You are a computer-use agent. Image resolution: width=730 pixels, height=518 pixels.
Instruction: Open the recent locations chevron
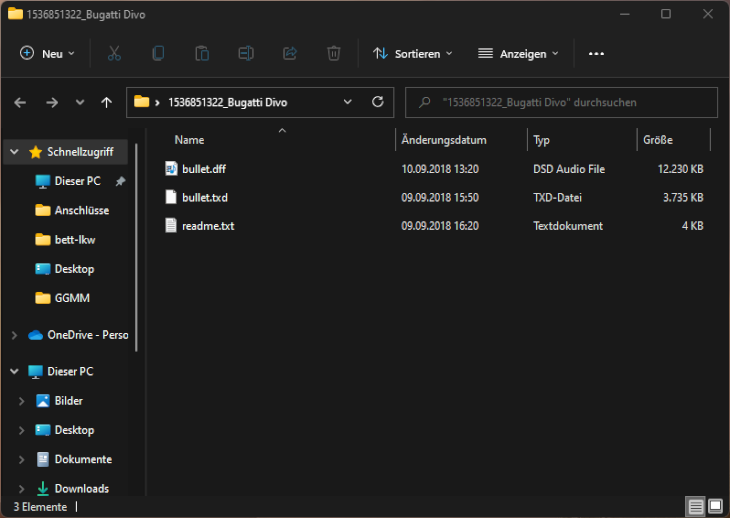pos(80,102)
